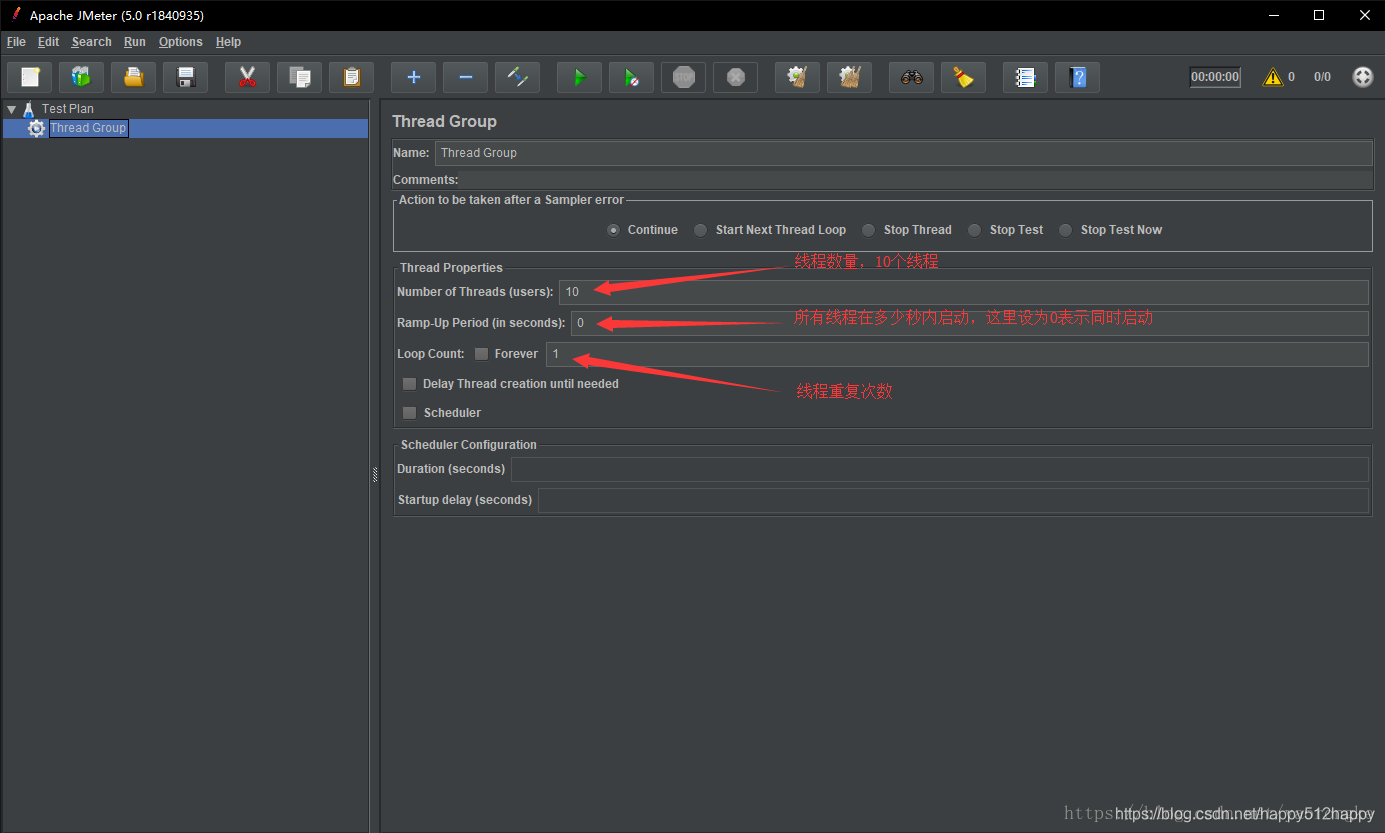This screenshot has width=1385, height=833.
Task: Open the File menu
Action: tap(16, 42)
